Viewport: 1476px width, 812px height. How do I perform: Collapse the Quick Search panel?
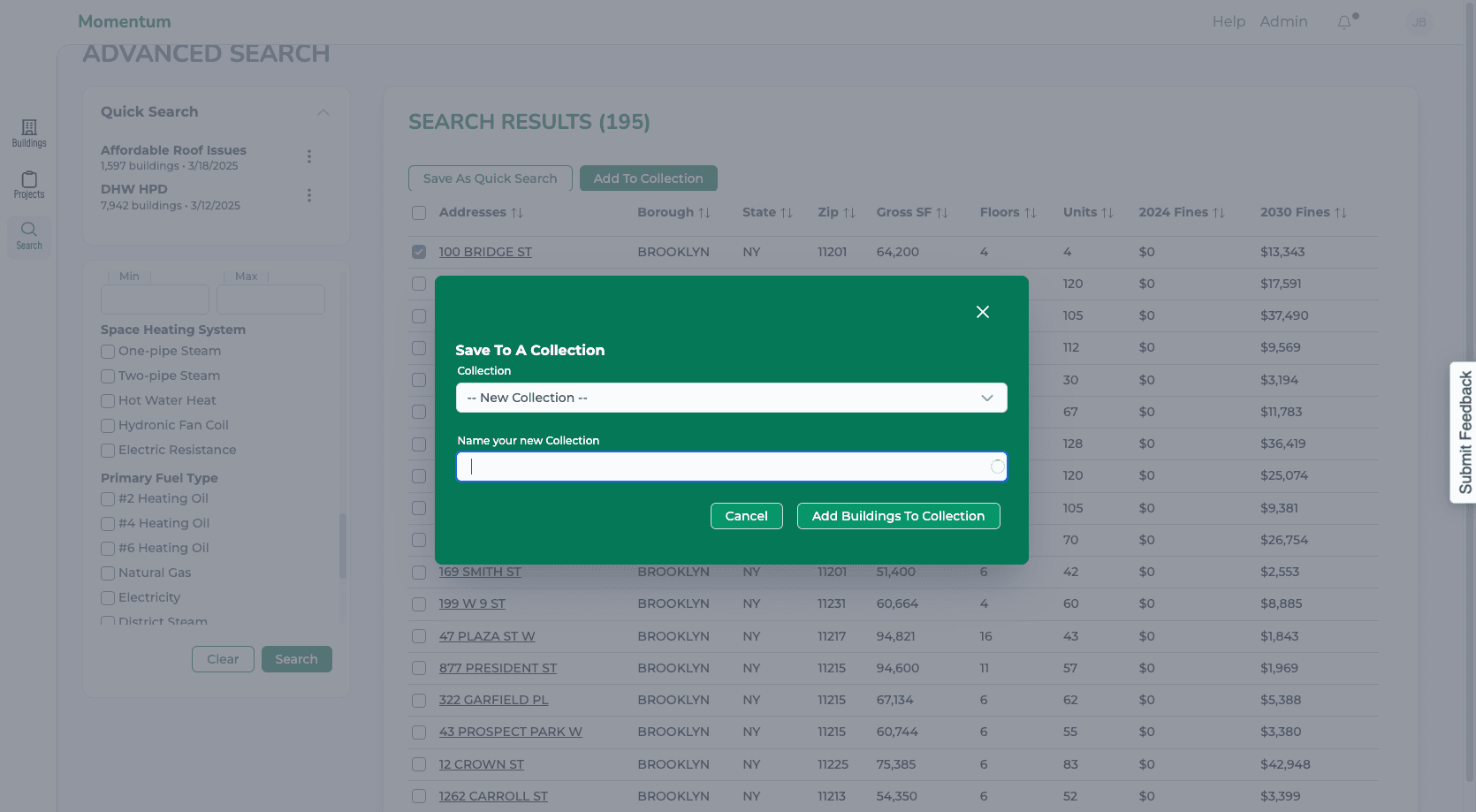pyautogui.click(x=323, y=112)
